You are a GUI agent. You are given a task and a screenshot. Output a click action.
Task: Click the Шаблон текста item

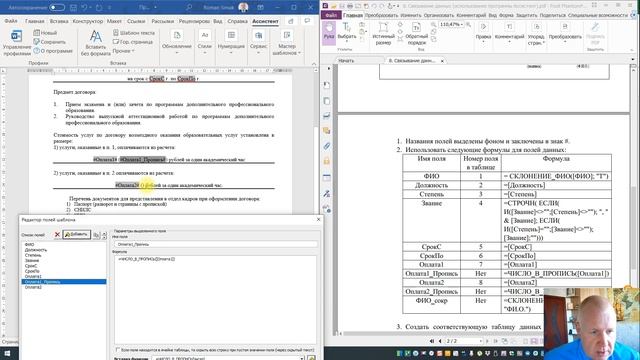tap(134, 33)
